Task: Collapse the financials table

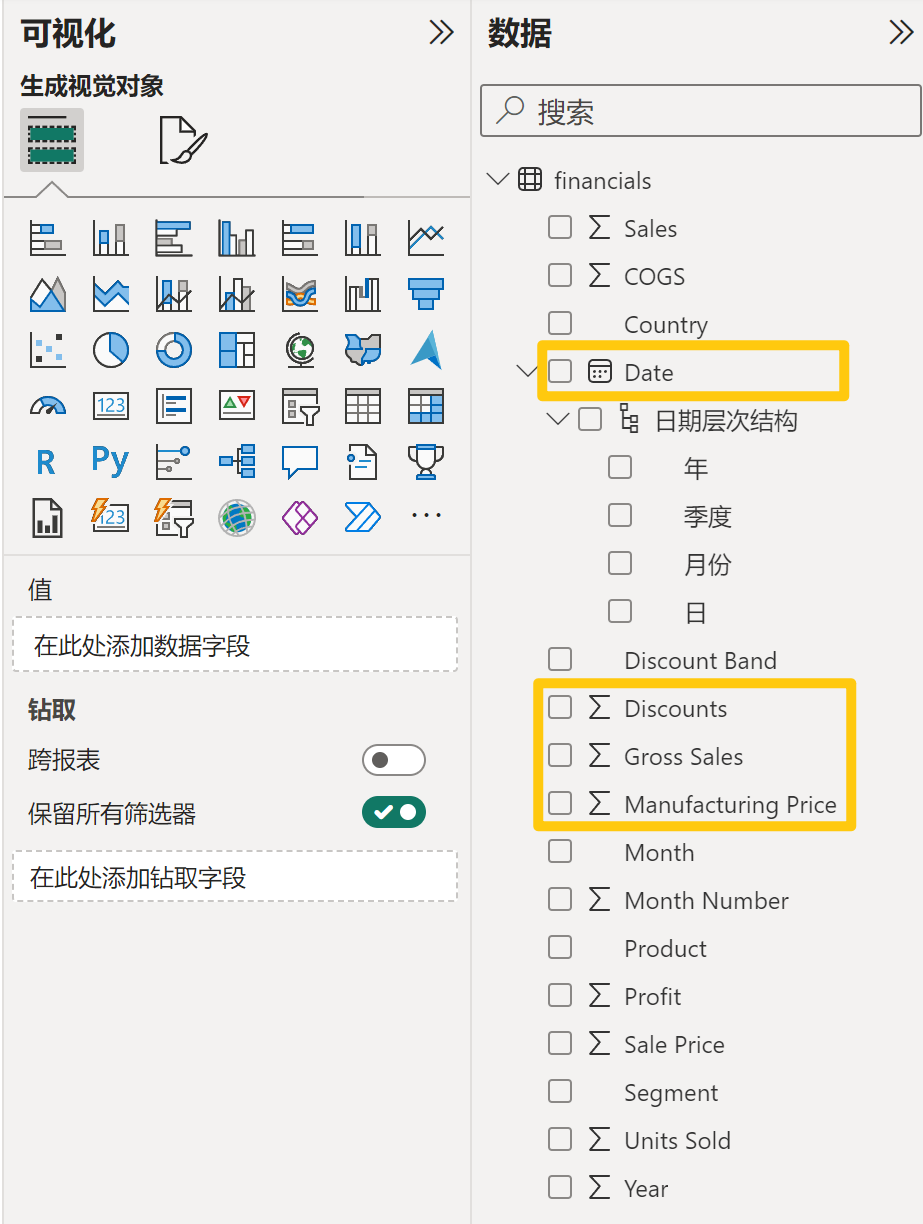Action: click(497, 180)
